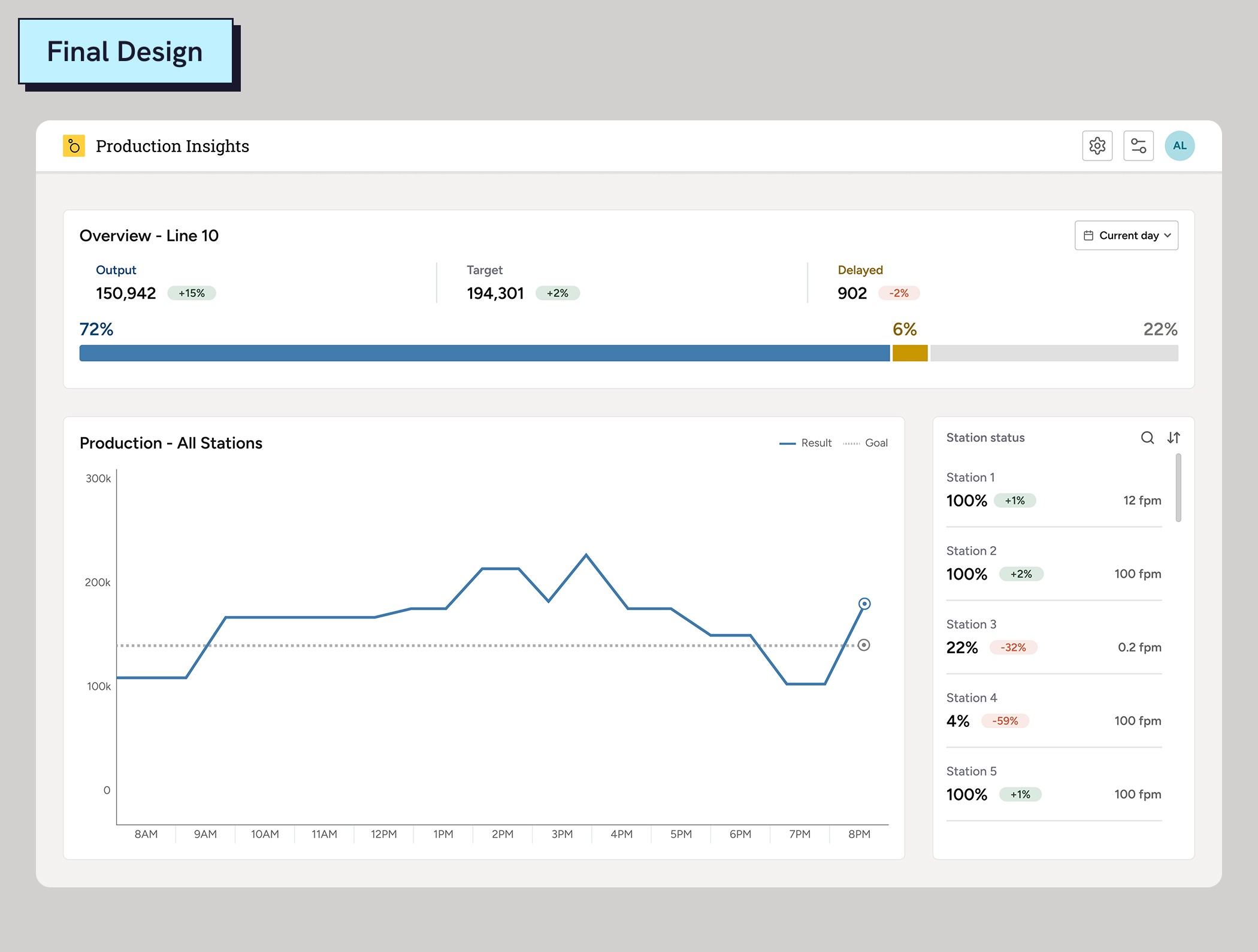
Task: Click the gold 6% delayed bar segment
Action: (910, 353)
